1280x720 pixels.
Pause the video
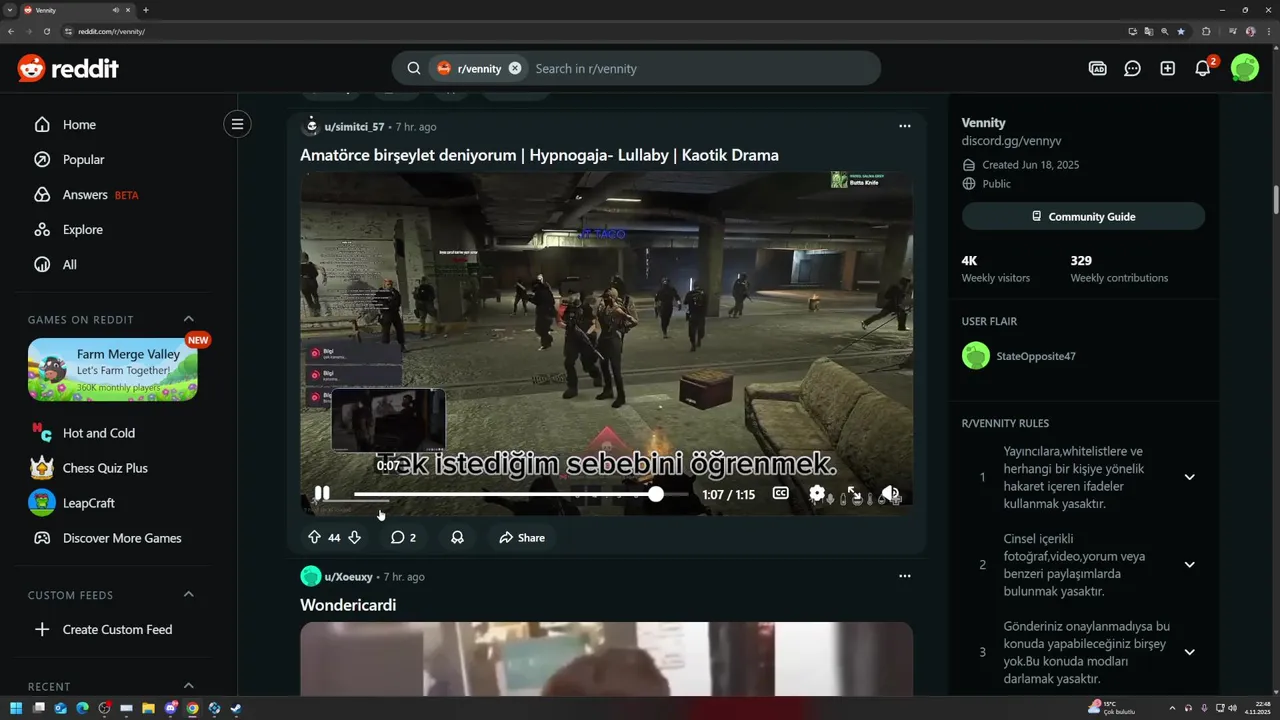(322, 494)
